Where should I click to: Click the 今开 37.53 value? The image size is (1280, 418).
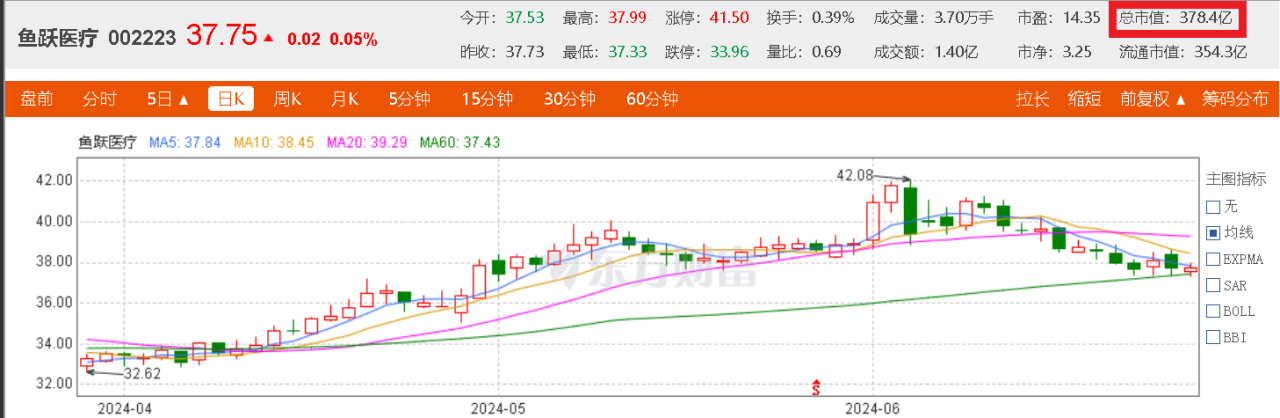[525, 18]
